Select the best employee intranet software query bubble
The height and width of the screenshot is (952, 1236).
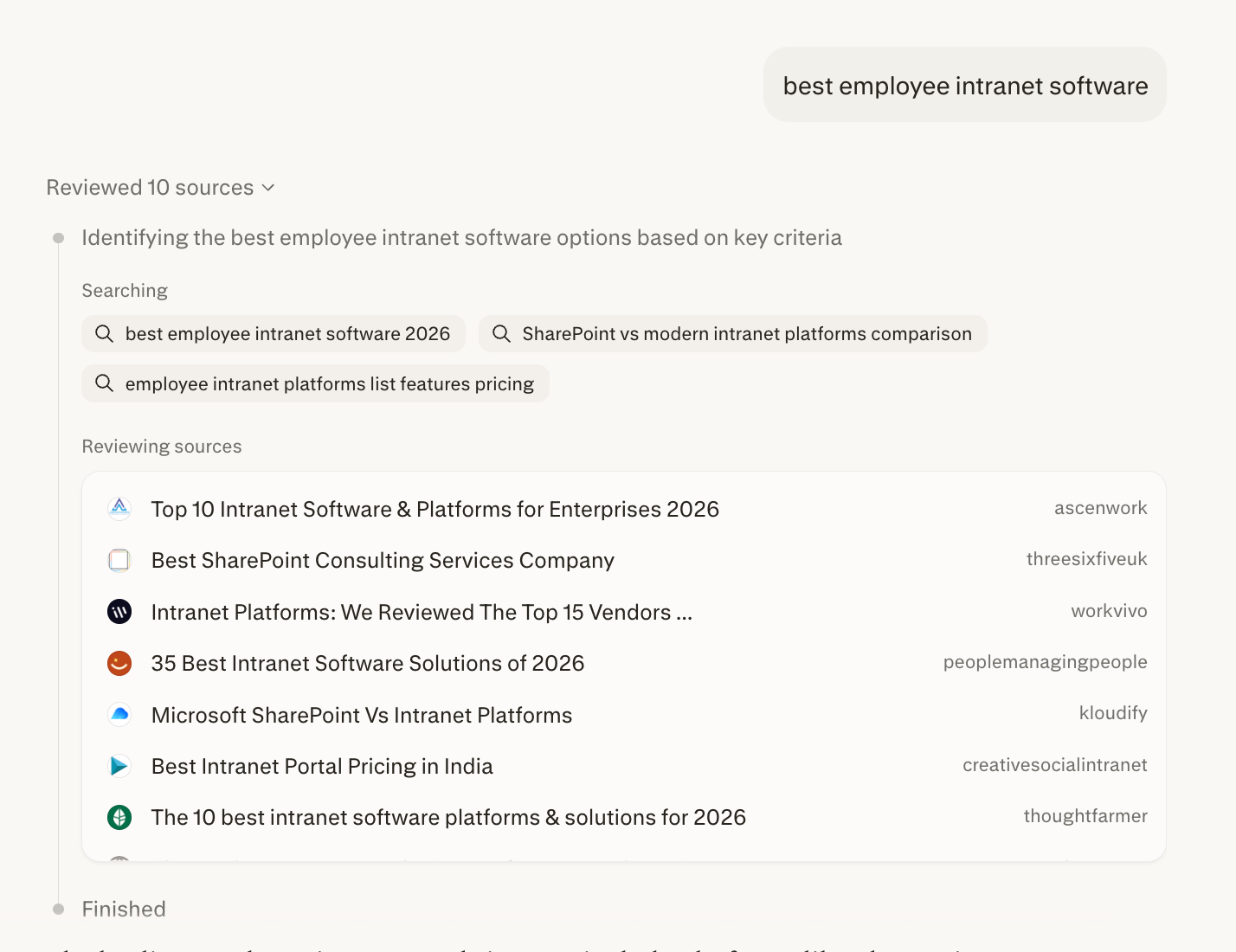tap(964, 84)
